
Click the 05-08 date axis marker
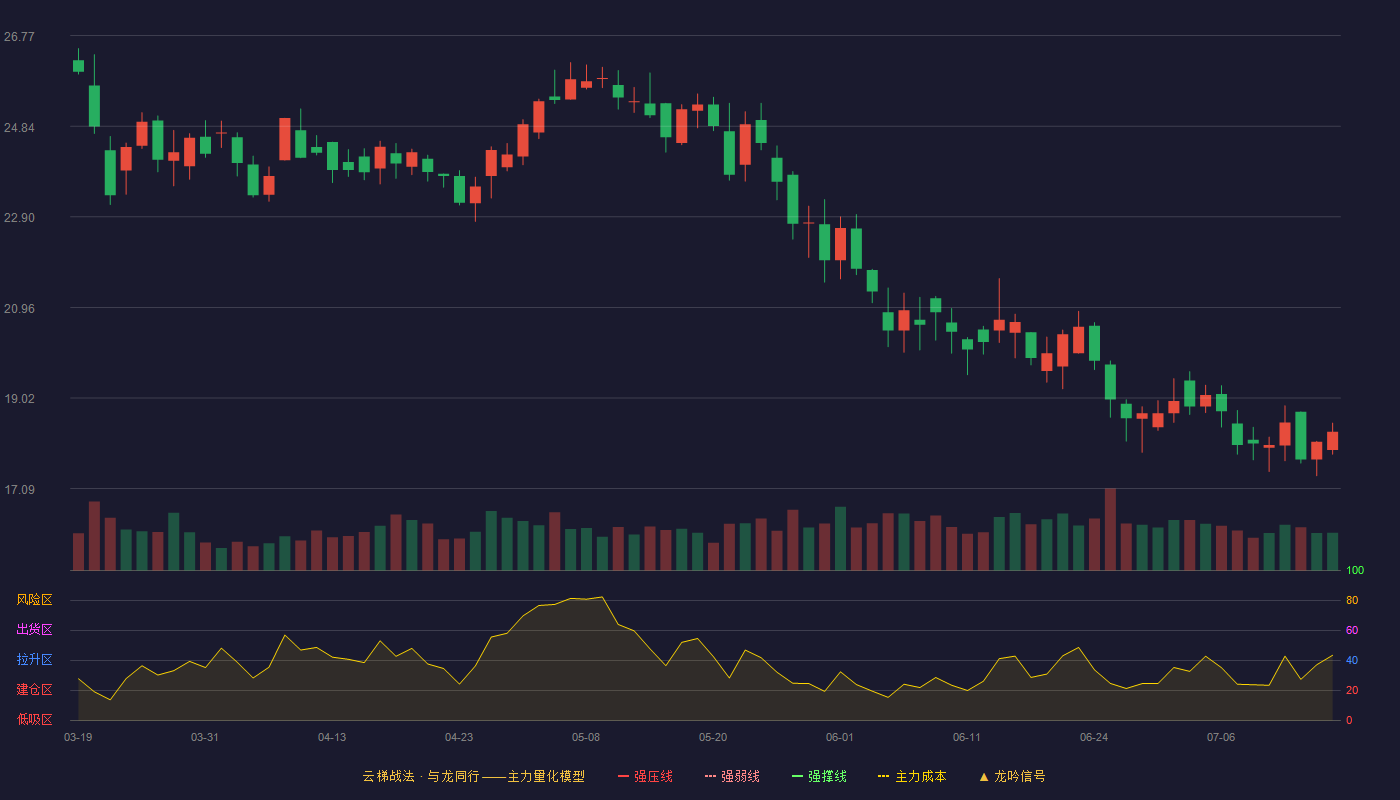pyautogui.click(x=586, y=737)
